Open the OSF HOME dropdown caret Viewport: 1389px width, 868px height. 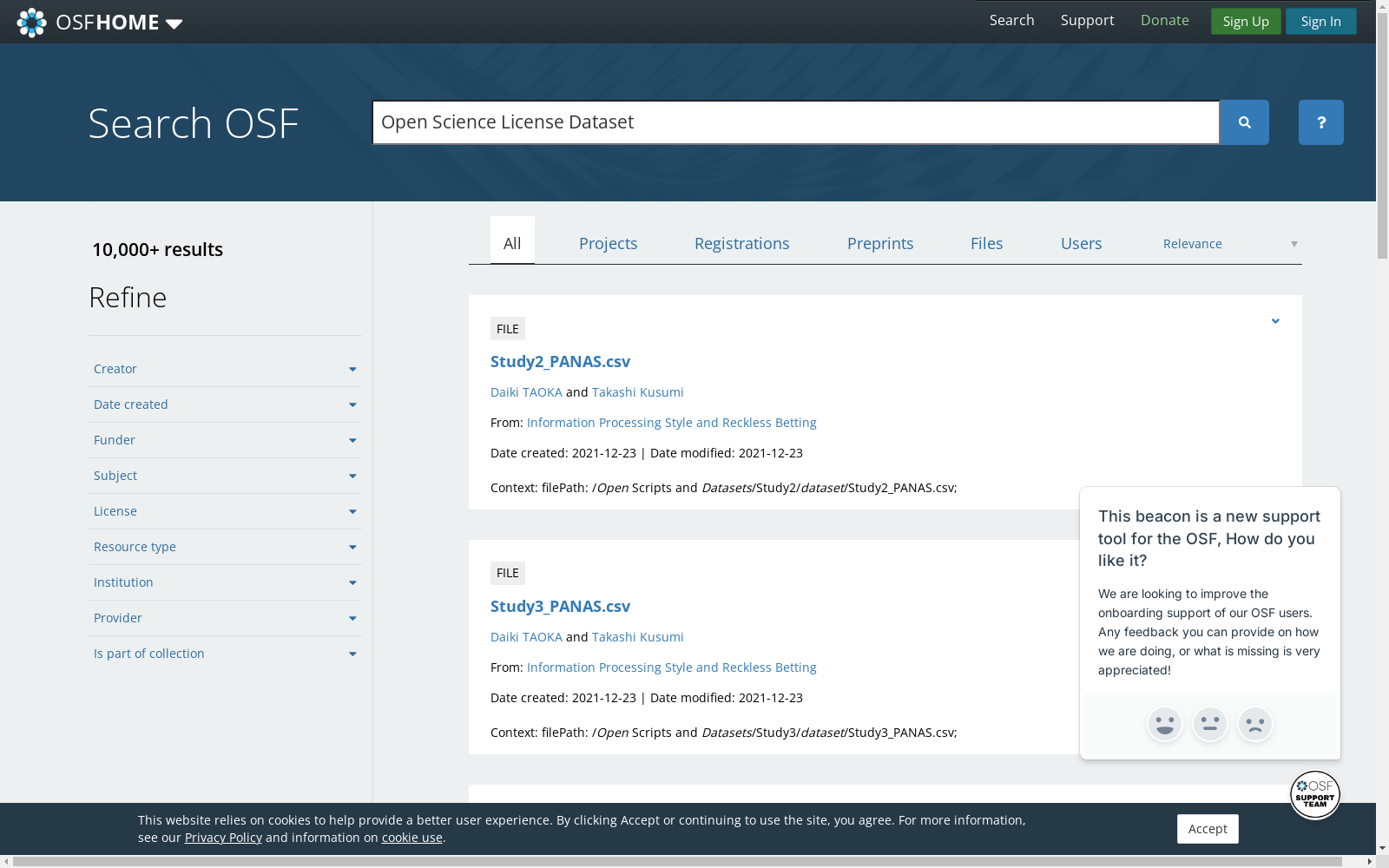[x=174, y=23]
